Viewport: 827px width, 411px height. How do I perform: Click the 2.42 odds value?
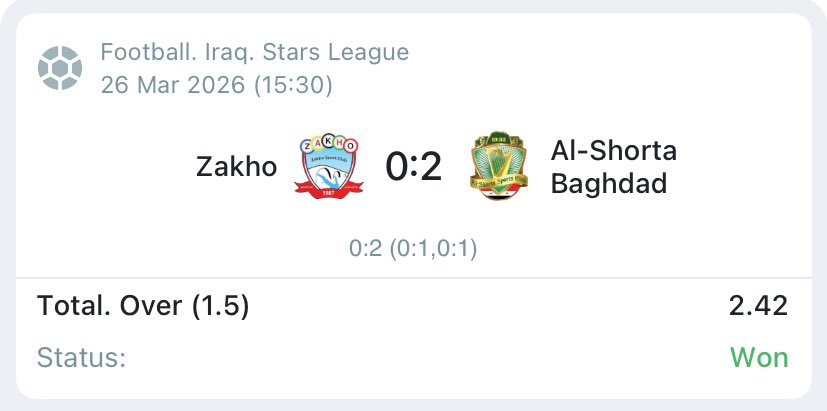tap(758, 306)
